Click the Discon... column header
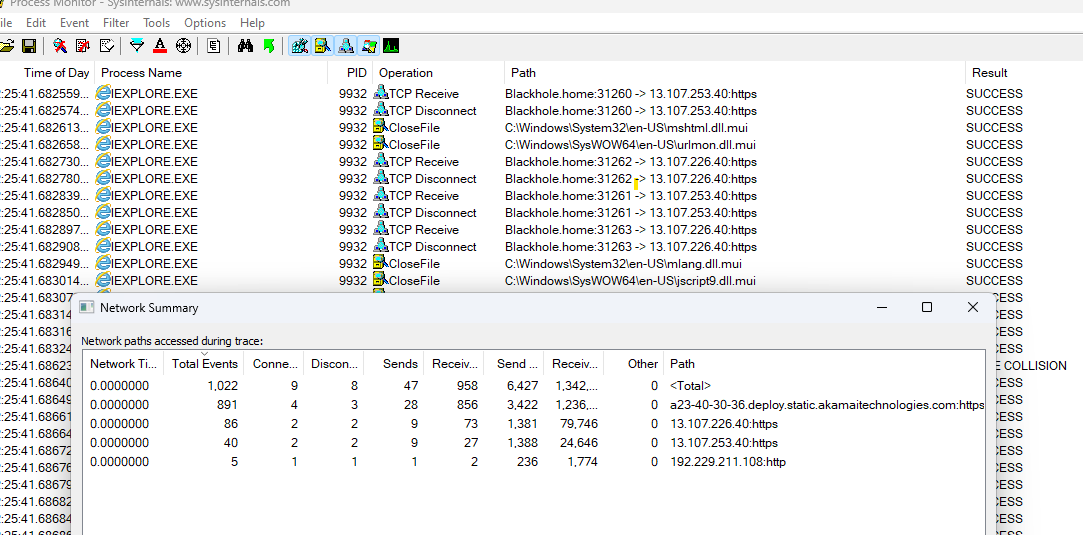The height and width of the screenshot is (535, 1083). point(334,364)
